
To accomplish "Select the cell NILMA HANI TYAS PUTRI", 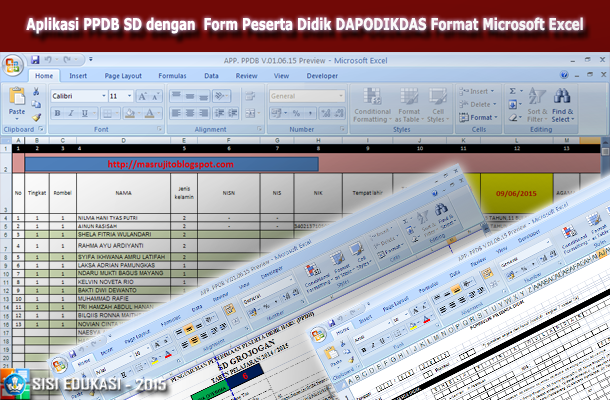I will pyautogui.click(x=123, y=218).
